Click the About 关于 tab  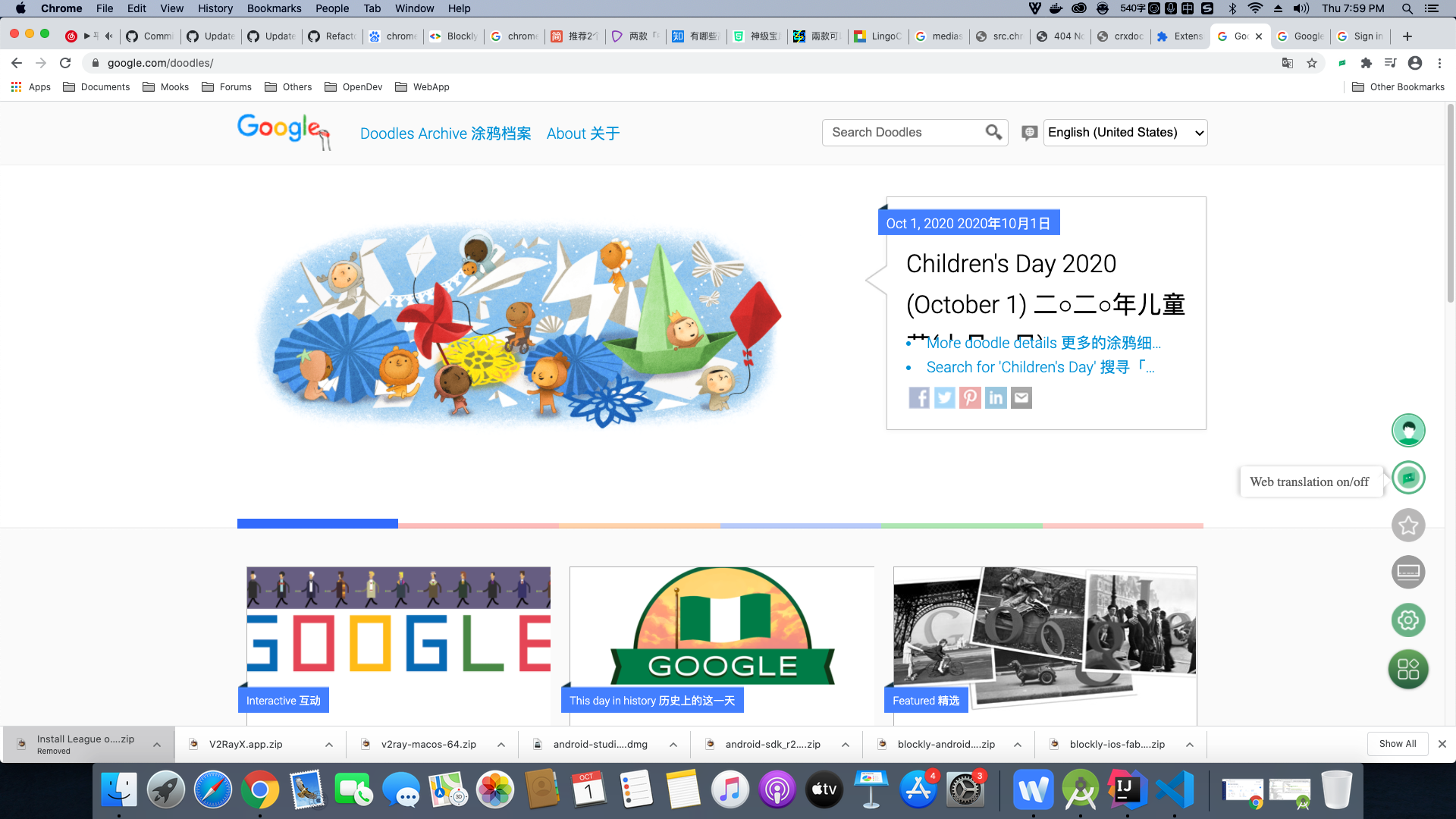[582, 133]
